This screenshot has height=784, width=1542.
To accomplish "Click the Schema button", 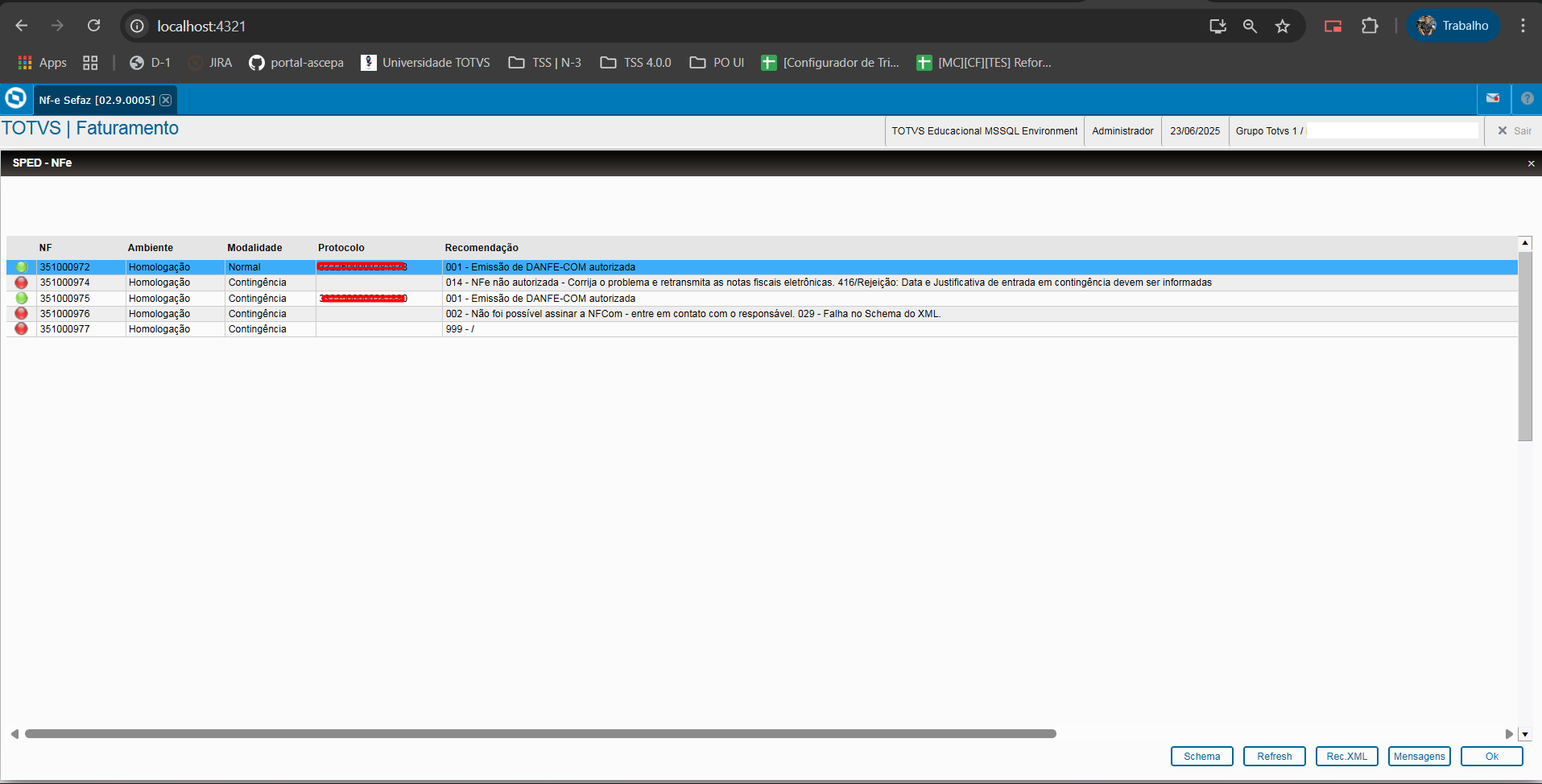I will 1202,757.
